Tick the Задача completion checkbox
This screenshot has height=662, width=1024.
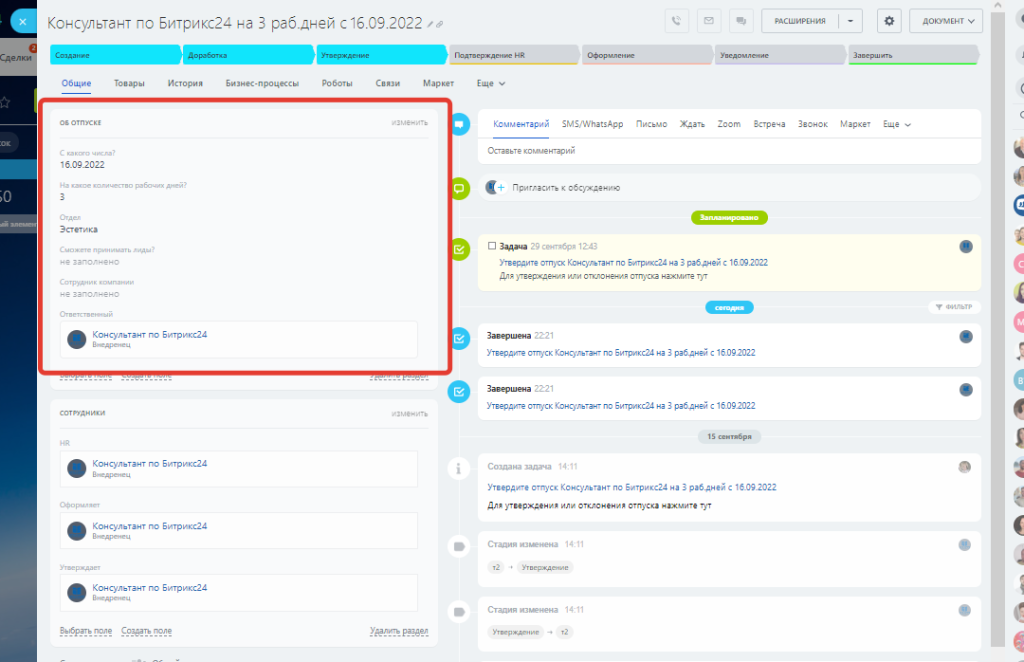tap(492, 246)
